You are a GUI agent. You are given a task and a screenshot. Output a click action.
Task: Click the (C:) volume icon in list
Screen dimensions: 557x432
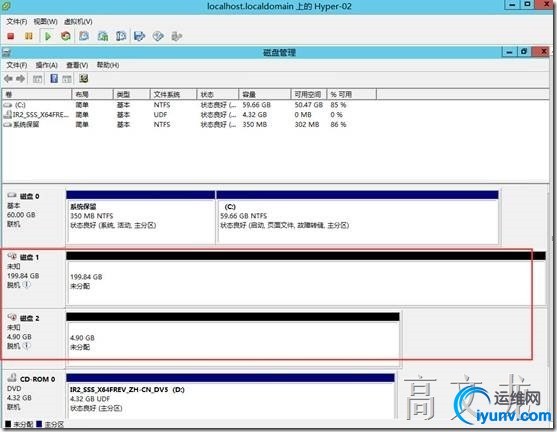8,105
